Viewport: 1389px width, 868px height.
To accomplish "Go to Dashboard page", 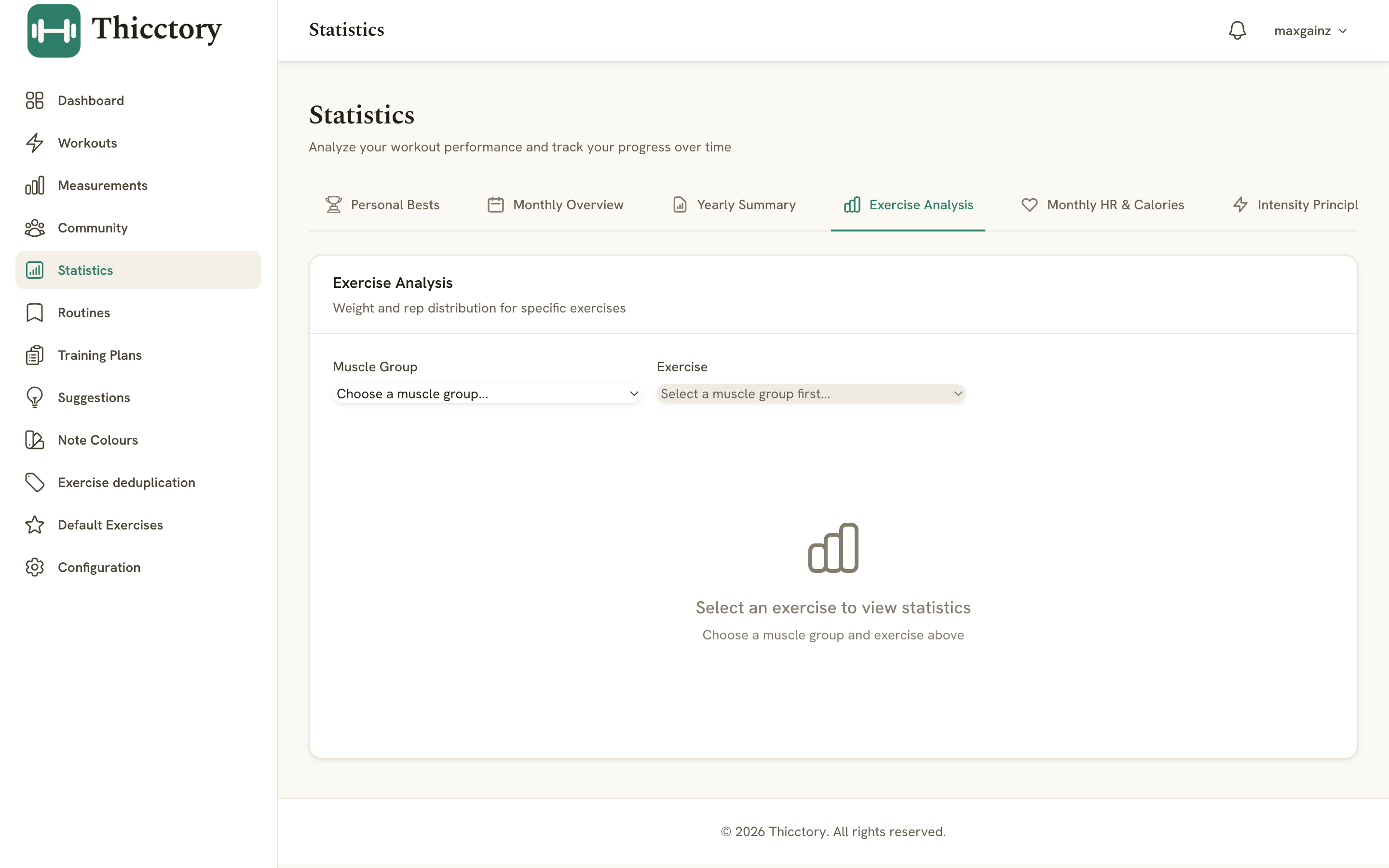I will tap(138, 100).
